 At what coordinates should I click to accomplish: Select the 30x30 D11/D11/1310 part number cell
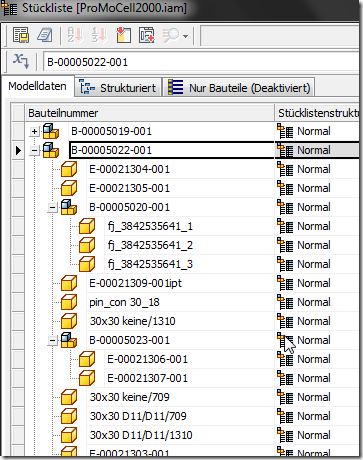pos(180,435)
